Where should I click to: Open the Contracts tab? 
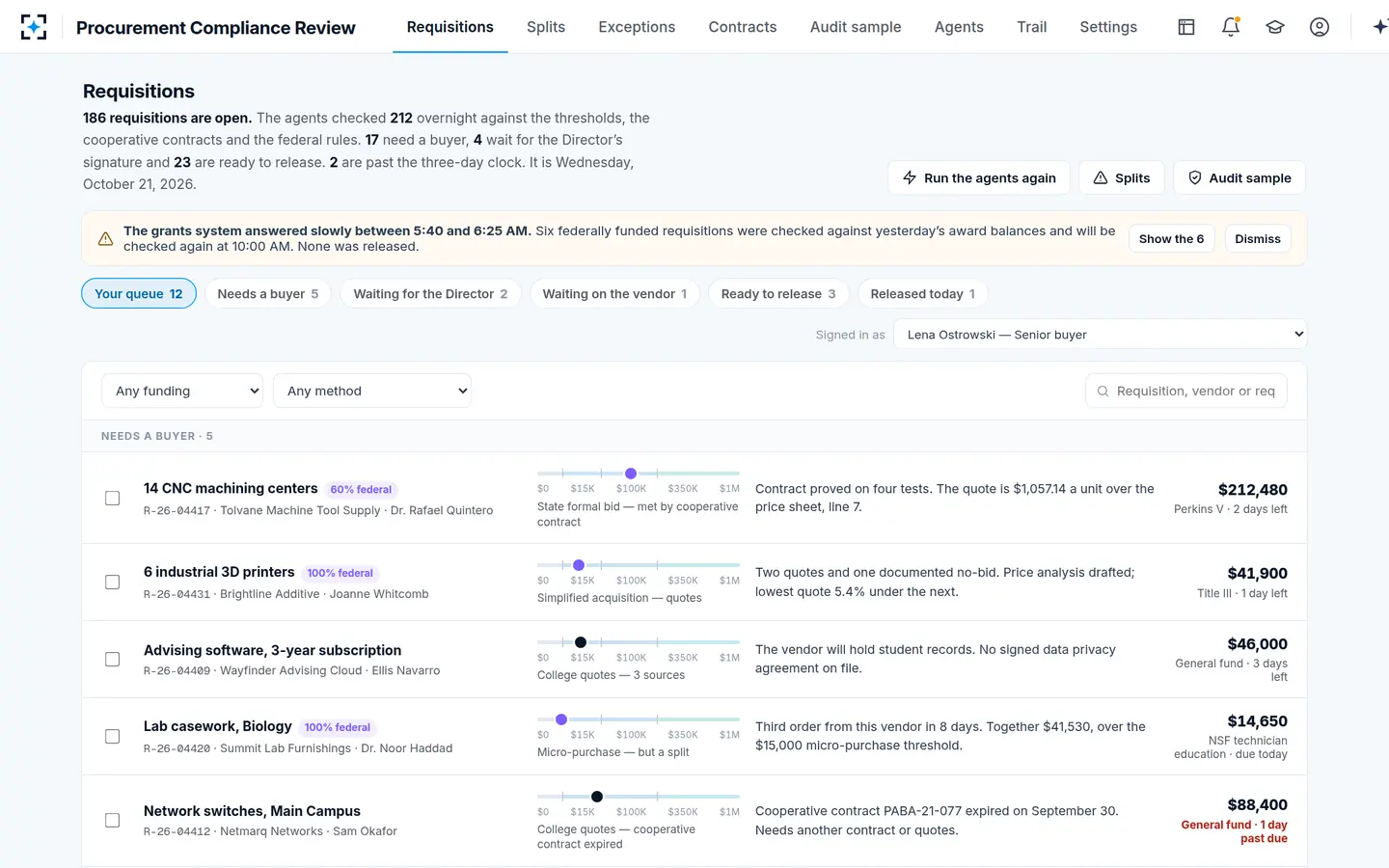click(743, 27)
